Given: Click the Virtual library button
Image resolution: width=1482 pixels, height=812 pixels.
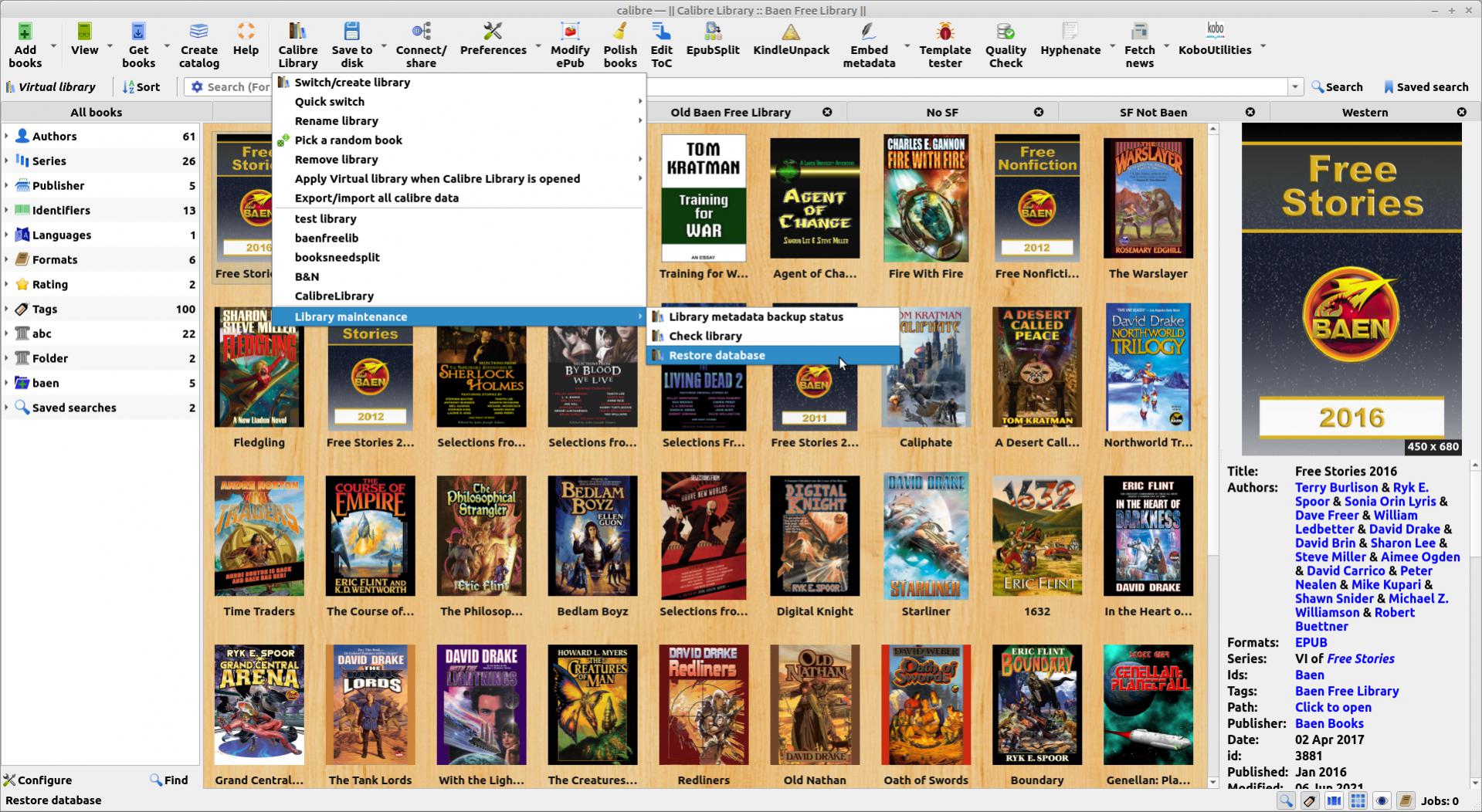Looking at the screenshot, I should point(50,87).
